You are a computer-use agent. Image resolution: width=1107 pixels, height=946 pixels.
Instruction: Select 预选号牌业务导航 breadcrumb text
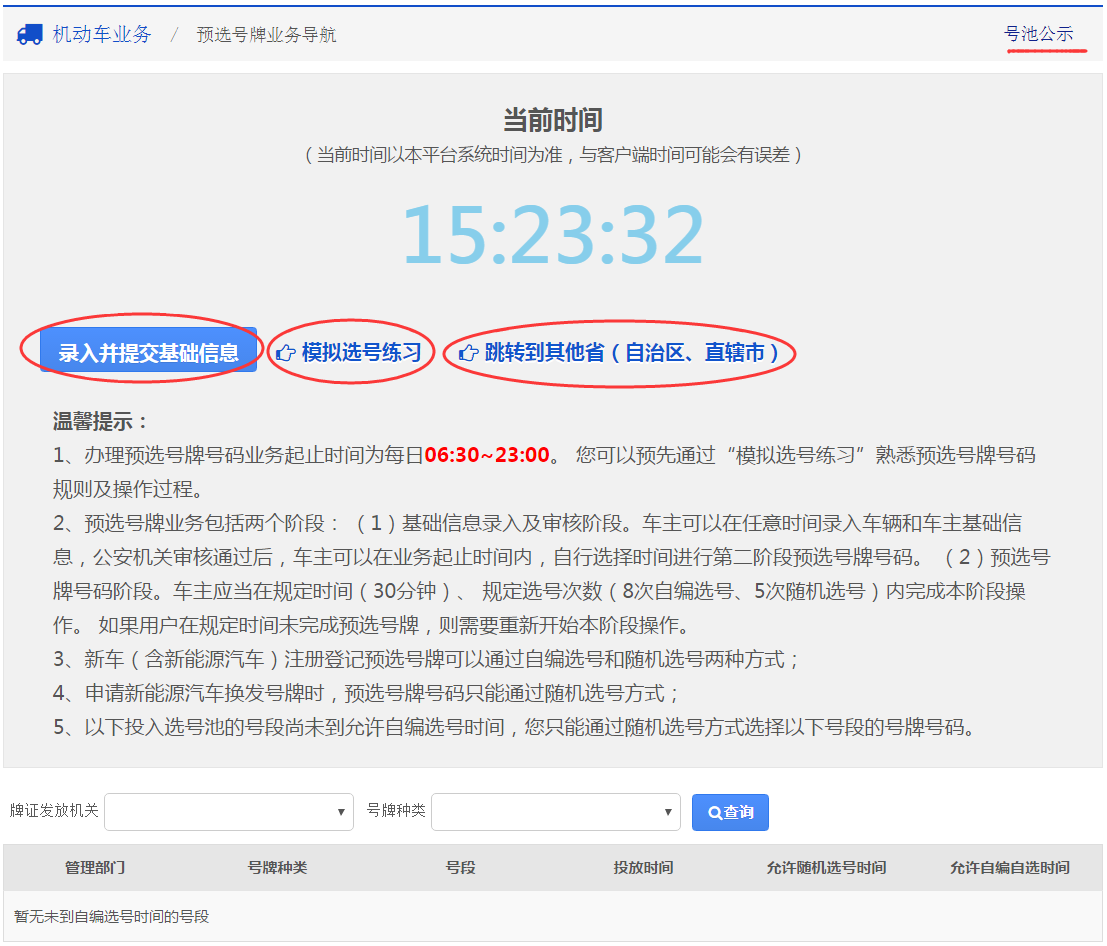click(x=266, y=35)
